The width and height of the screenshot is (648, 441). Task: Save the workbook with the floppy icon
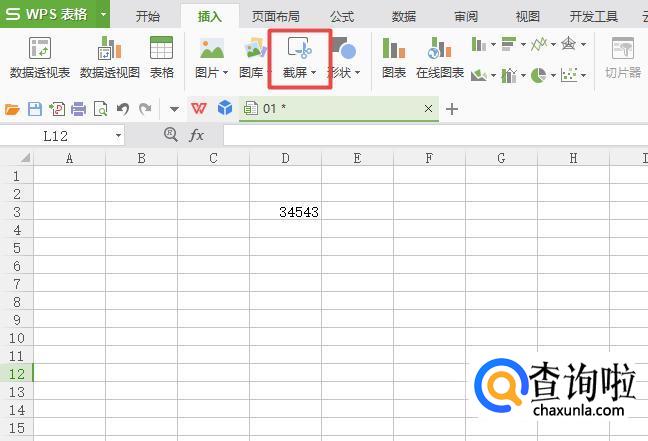pyautogui.click(x=35, y=109)
